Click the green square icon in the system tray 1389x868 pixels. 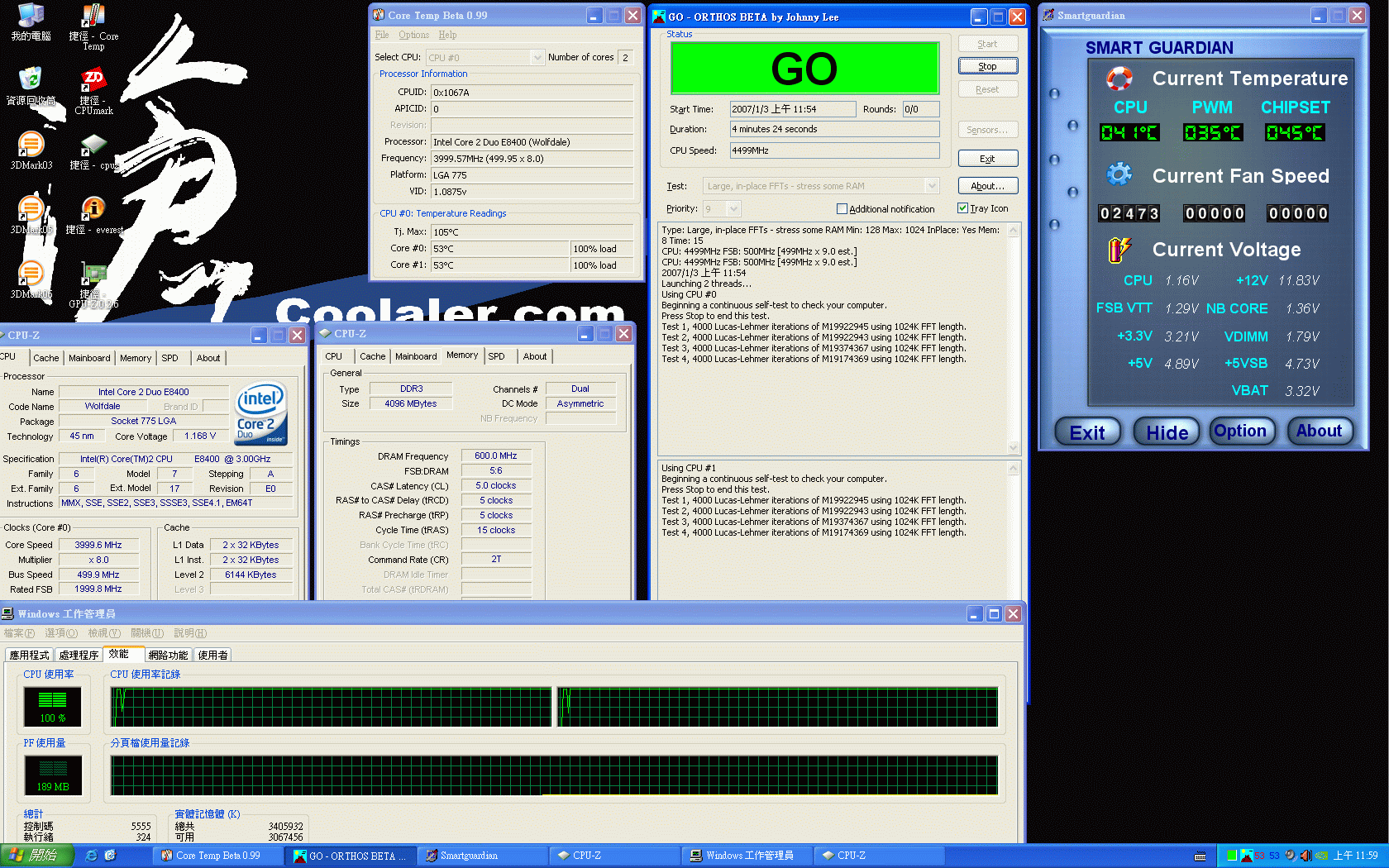1232,856
